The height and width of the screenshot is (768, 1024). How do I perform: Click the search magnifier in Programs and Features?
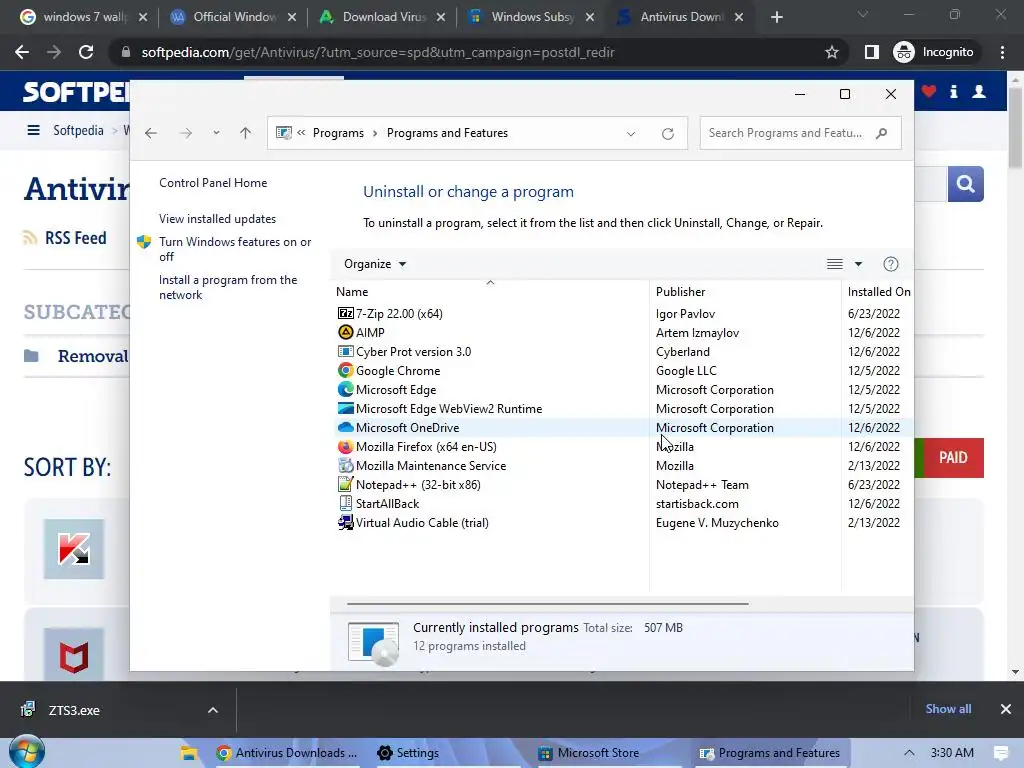coord(881,133)
